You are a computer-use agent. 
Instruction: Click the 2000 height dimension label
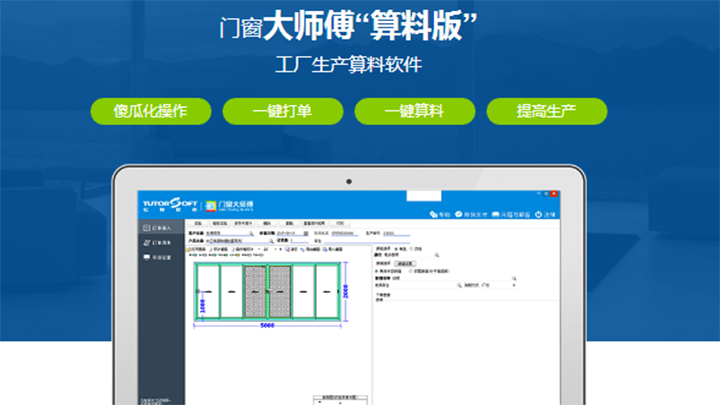pyautogui.click(x=346, y=291)
